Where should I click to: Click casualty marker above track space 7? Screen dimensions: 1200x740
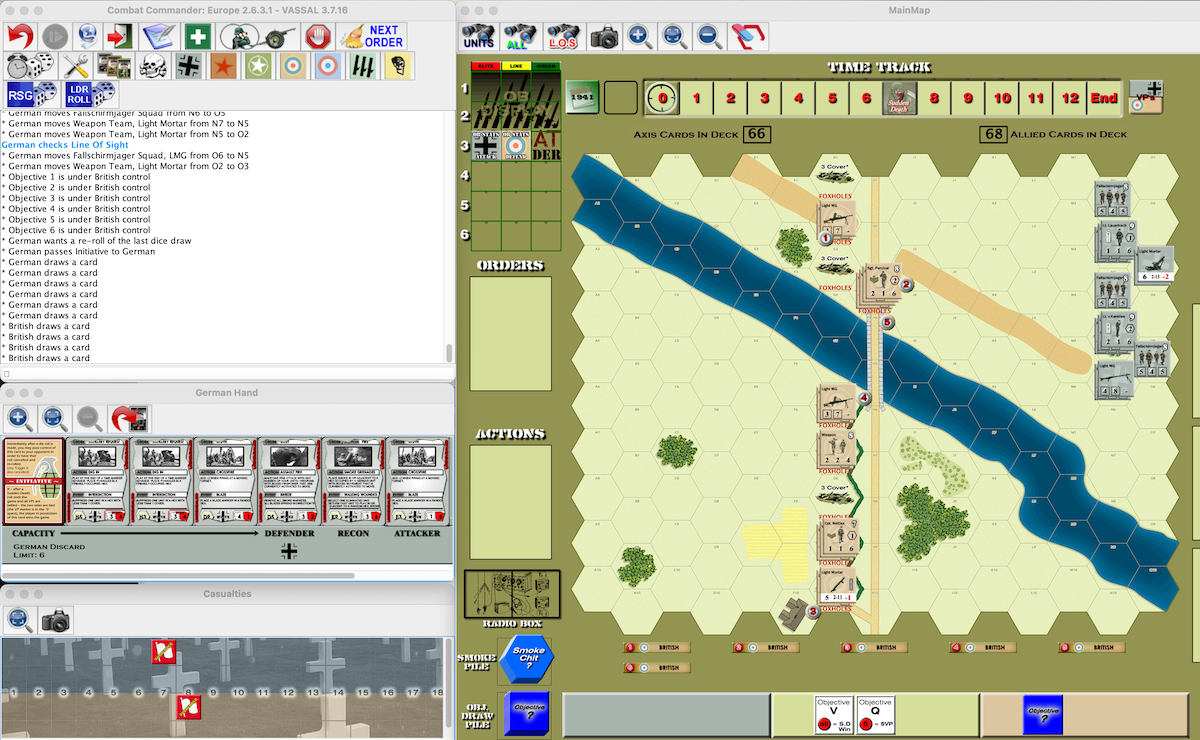(x=164, y=652)
